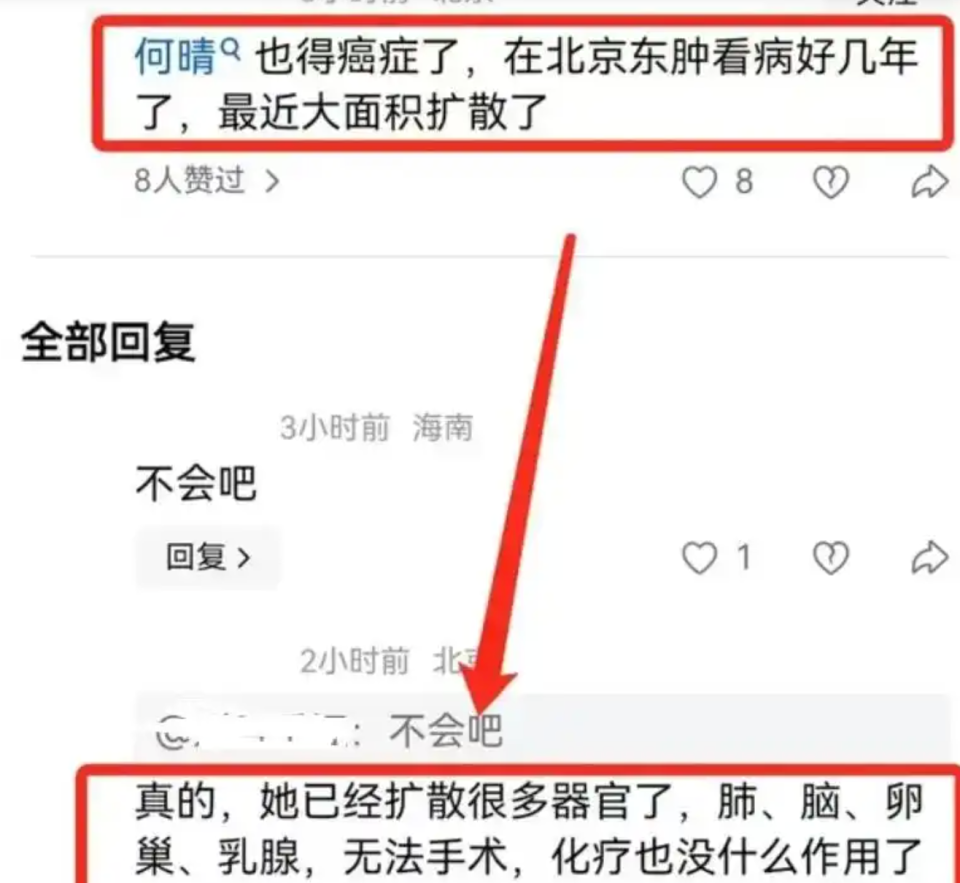Open the quoted @user 不会吧 reference box
The width and height of the screenshot is (960, 883).
542,729
